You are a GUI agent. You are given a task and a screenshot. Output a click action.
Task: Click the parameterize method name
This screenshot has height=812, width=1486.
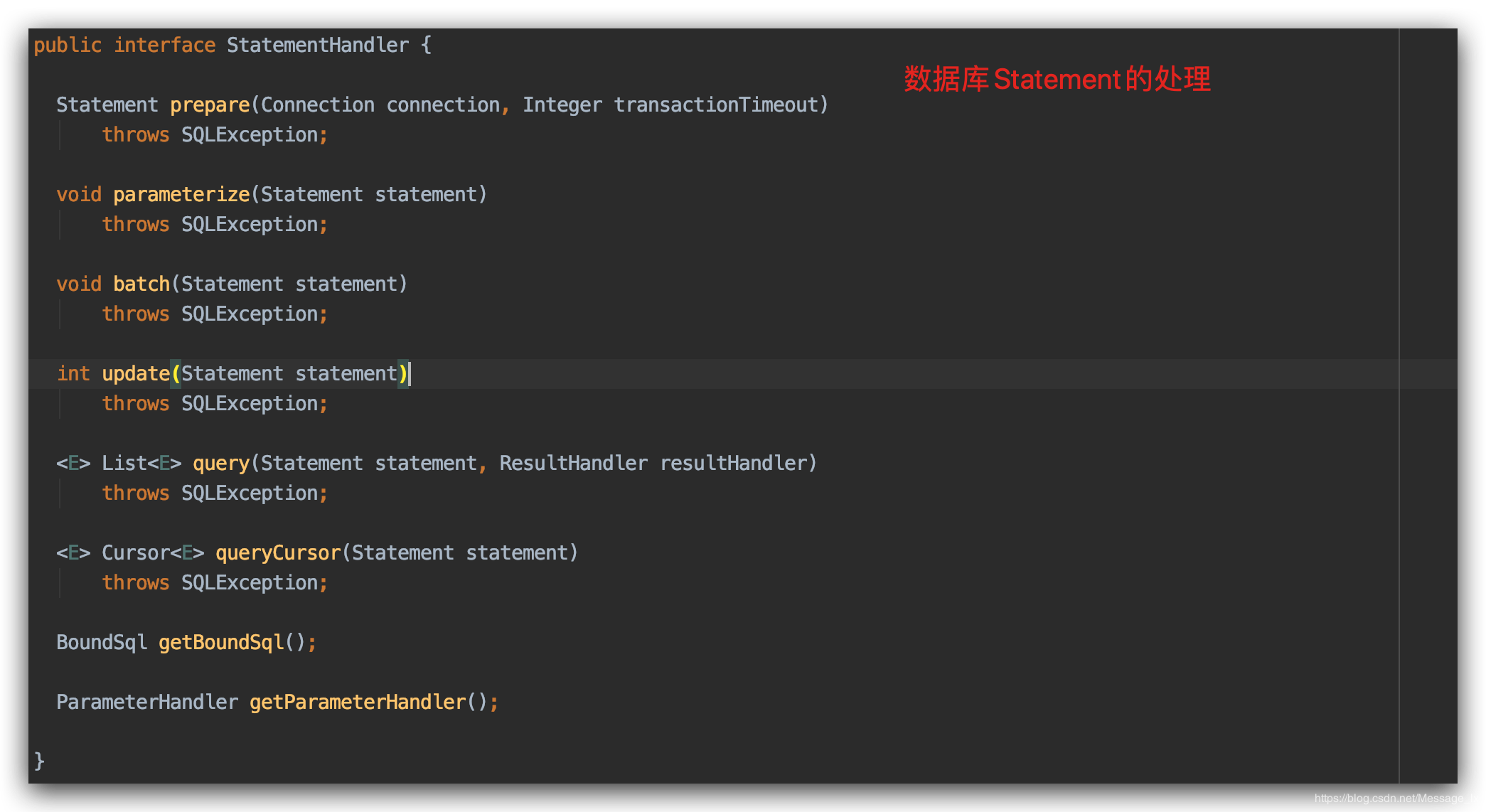[x=181, y=195]
